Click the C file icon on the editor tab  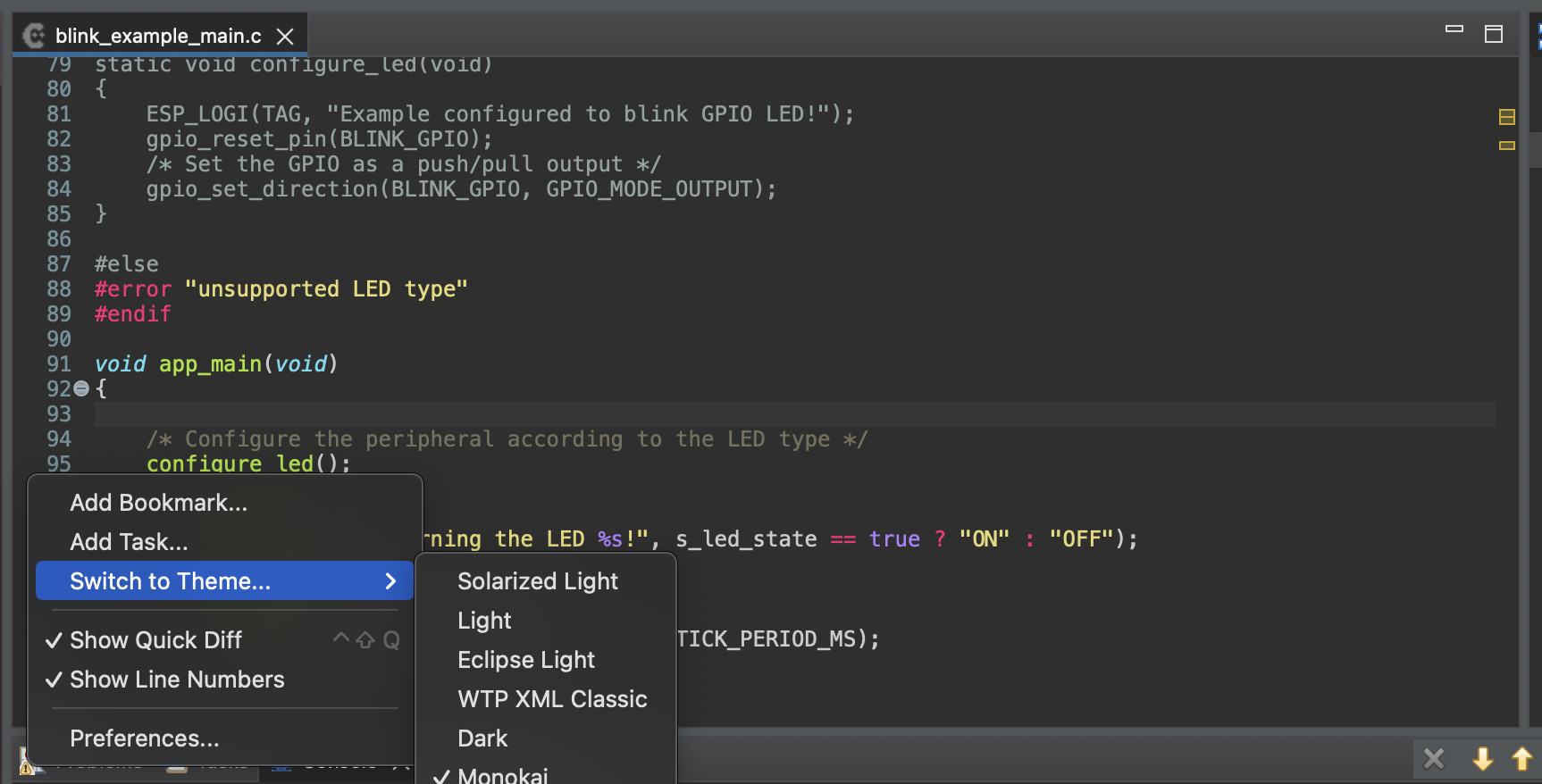coord(34,36)
